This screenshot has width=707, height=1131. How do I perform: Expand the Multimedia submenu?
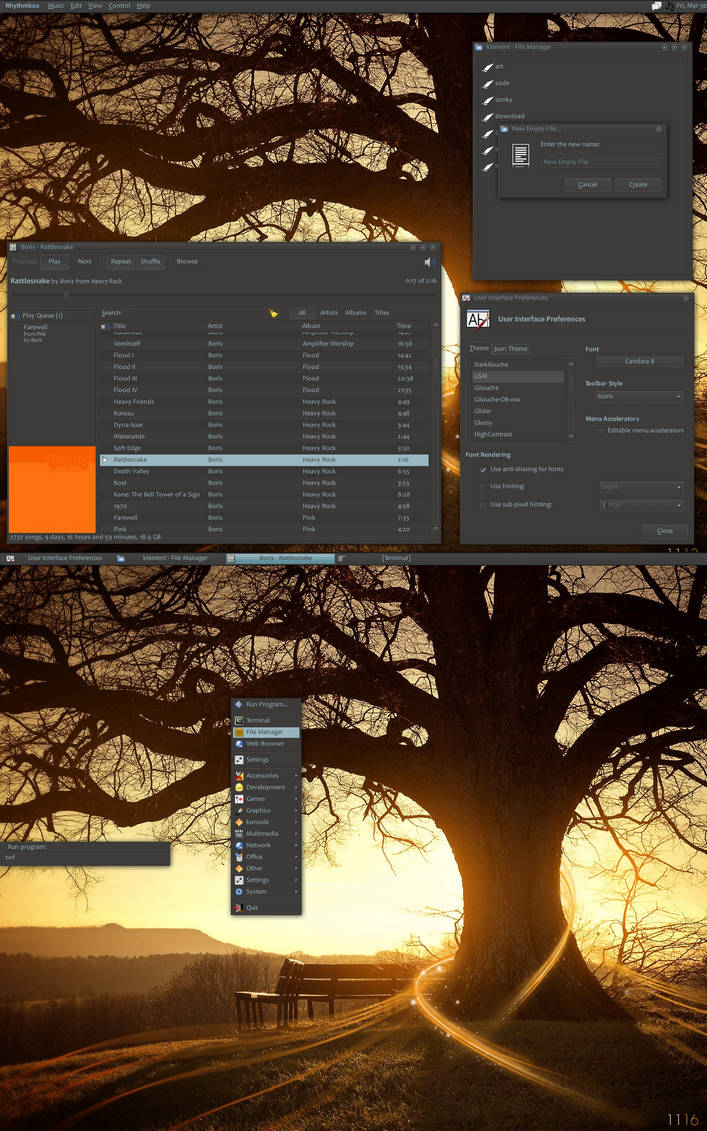tap(265, 833)
